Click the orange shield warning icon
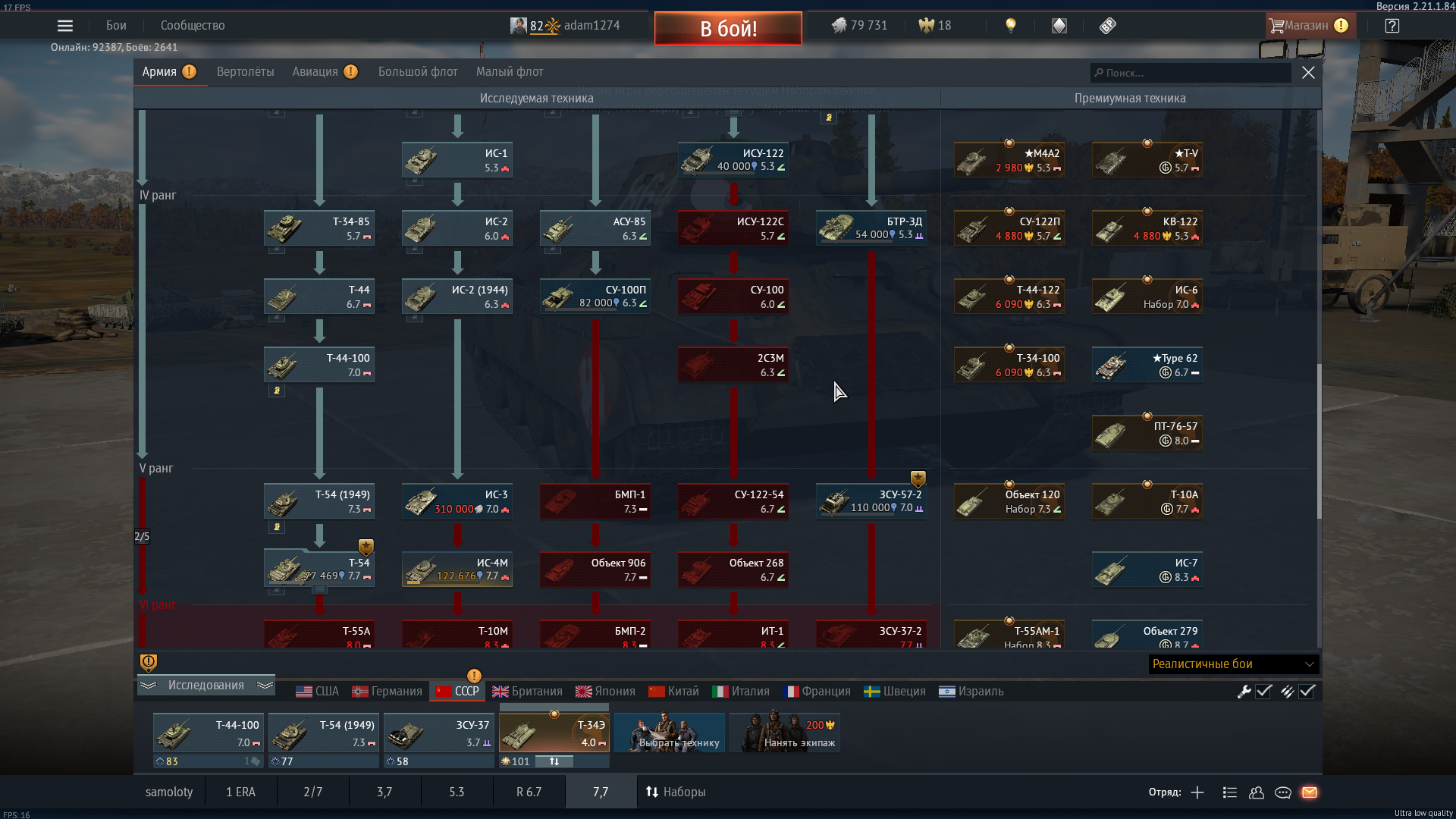 pyautogui.click(x=149, y=663)
